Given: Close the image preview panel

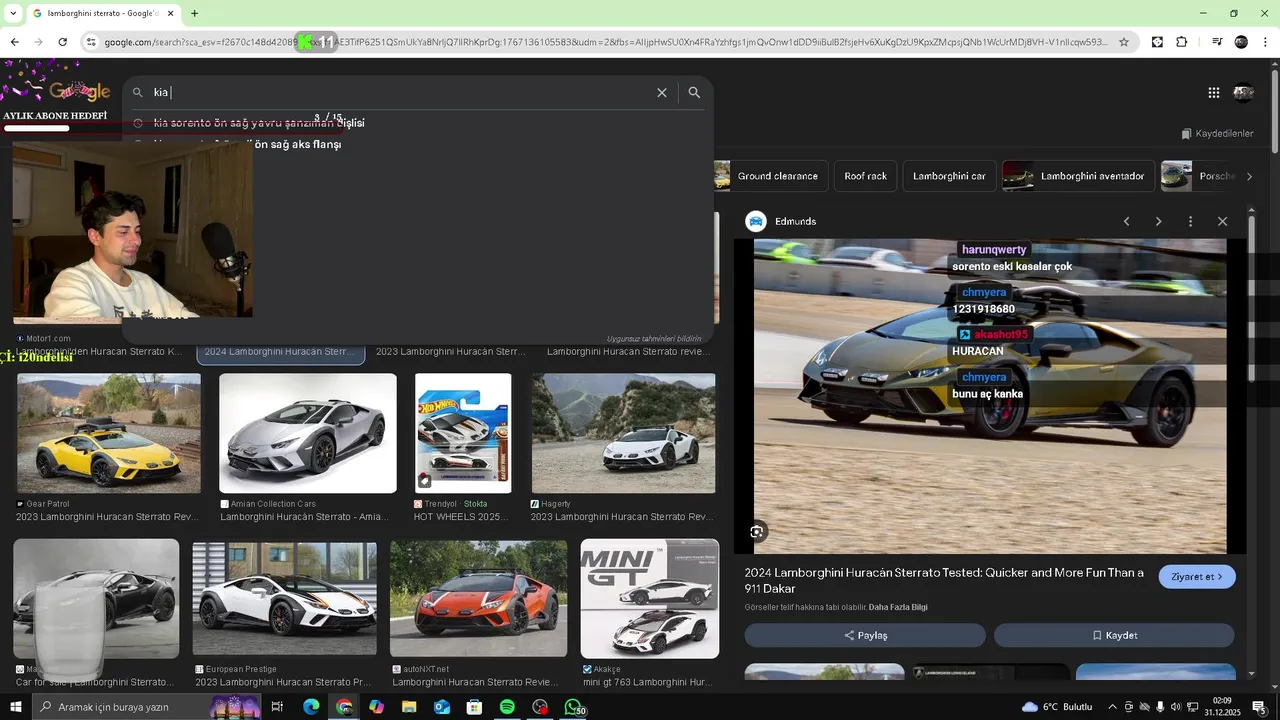Looking at the screenshot, I should (x=1222, y=221).
